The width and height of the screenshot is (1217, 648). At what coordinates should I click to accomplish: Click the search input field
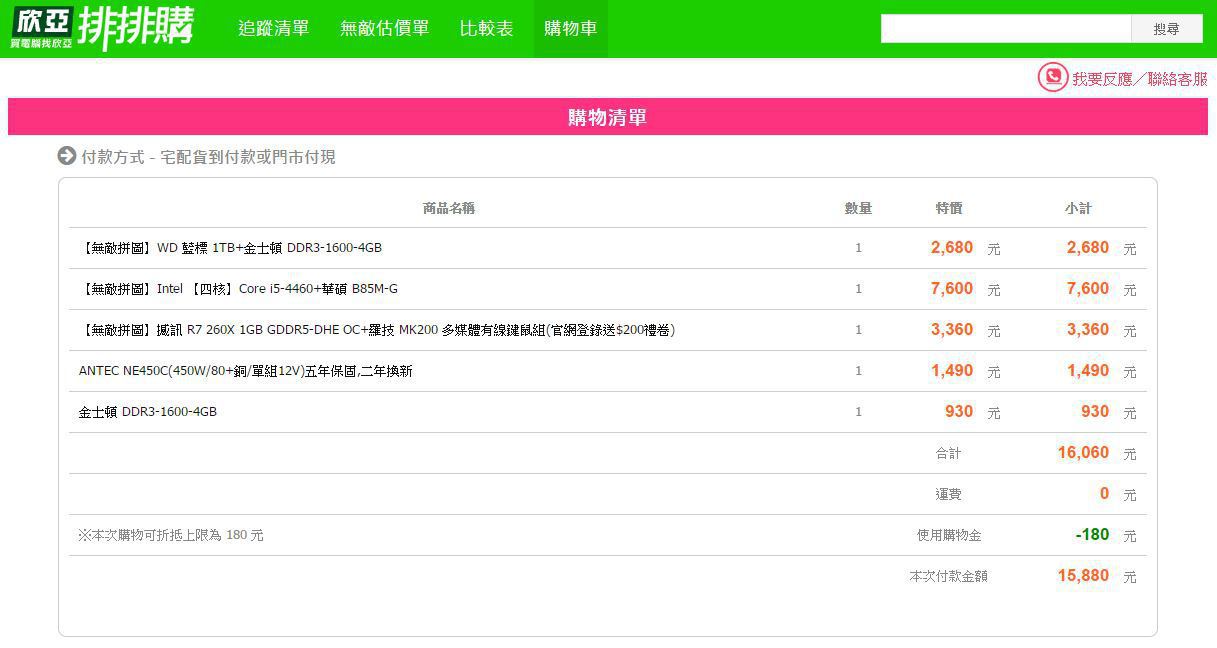1006,29
